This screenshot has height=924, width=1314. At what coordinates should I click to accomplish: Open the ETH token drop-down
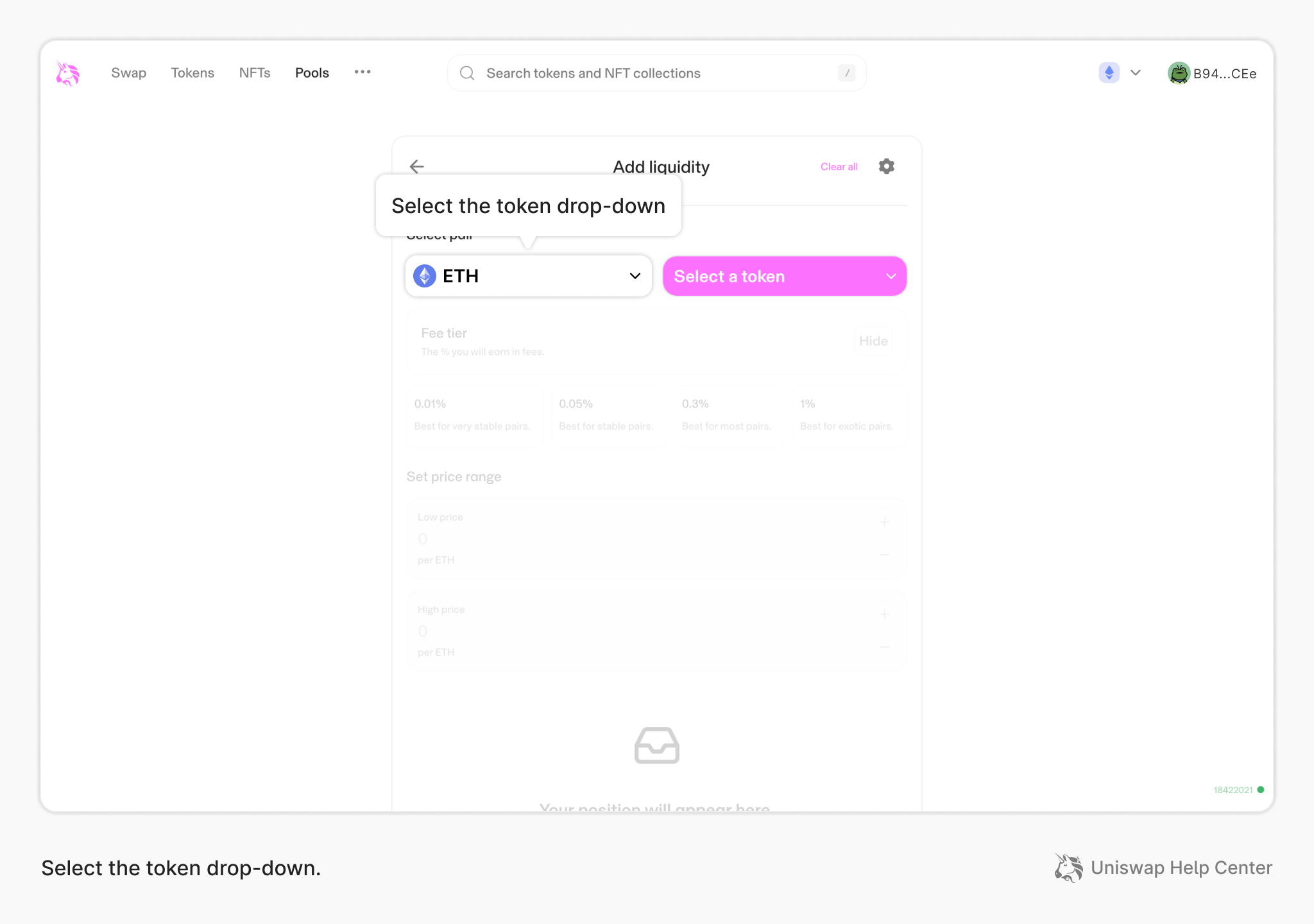click(528, 276)
